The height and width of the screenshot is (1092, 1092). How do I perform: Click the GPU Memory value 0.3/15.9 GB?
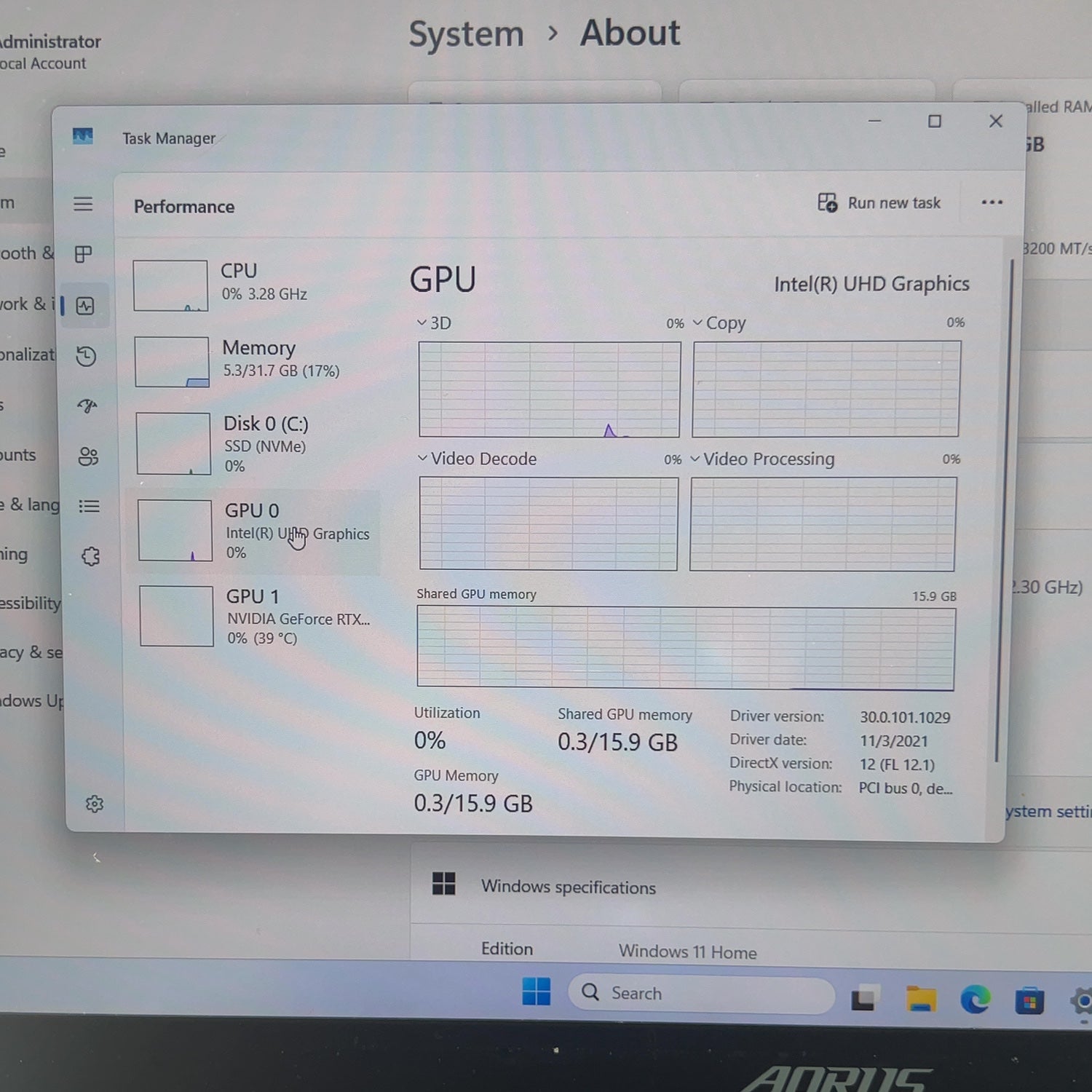(473, 803)
